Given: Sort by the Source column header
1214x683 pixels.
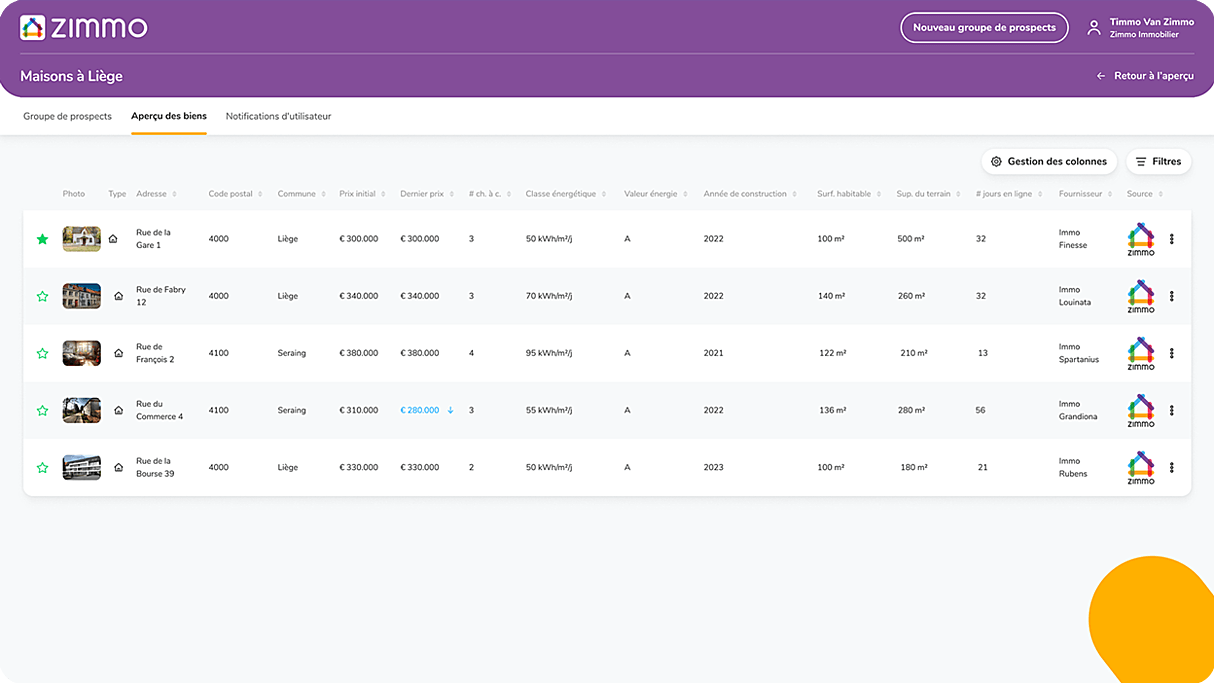Looking at the screenshot, I should (x=1144, y=194).
